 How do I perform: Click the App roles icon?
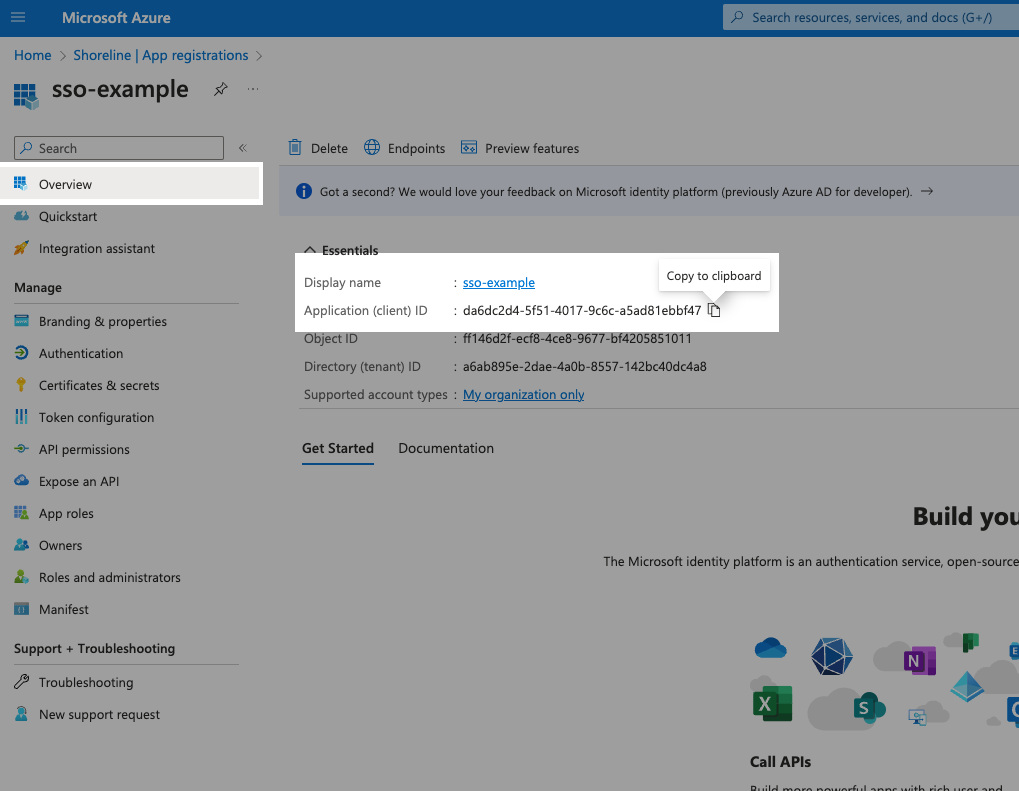pos(21,513)
